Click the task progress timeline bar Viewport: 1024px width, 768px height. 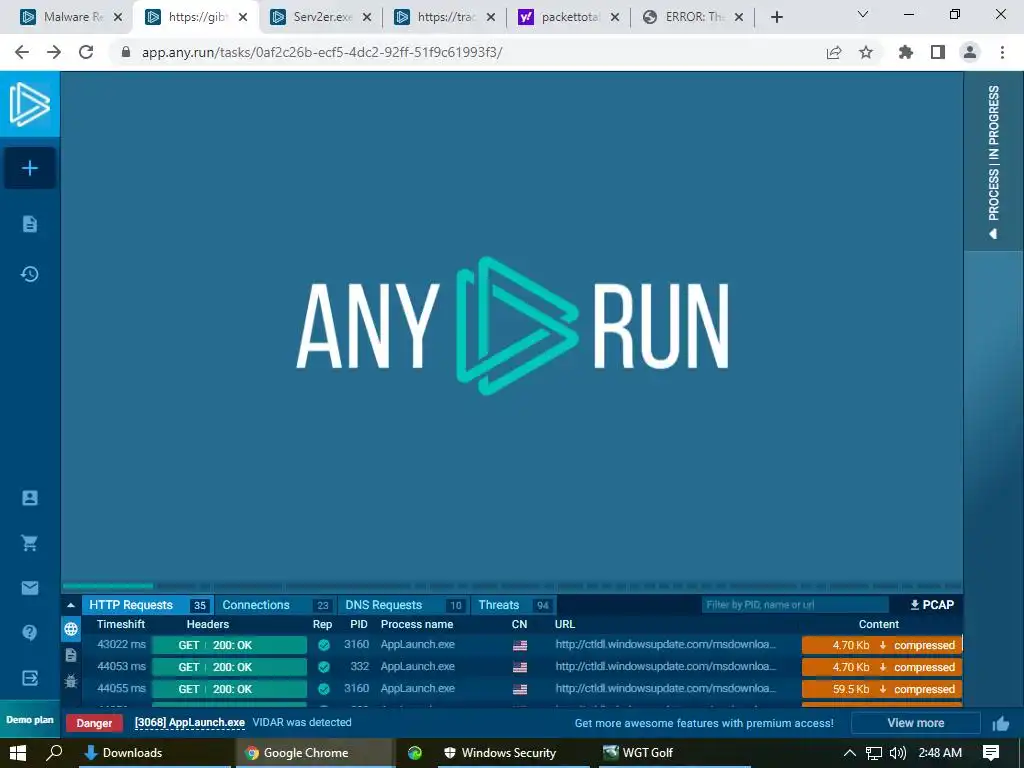512,586
